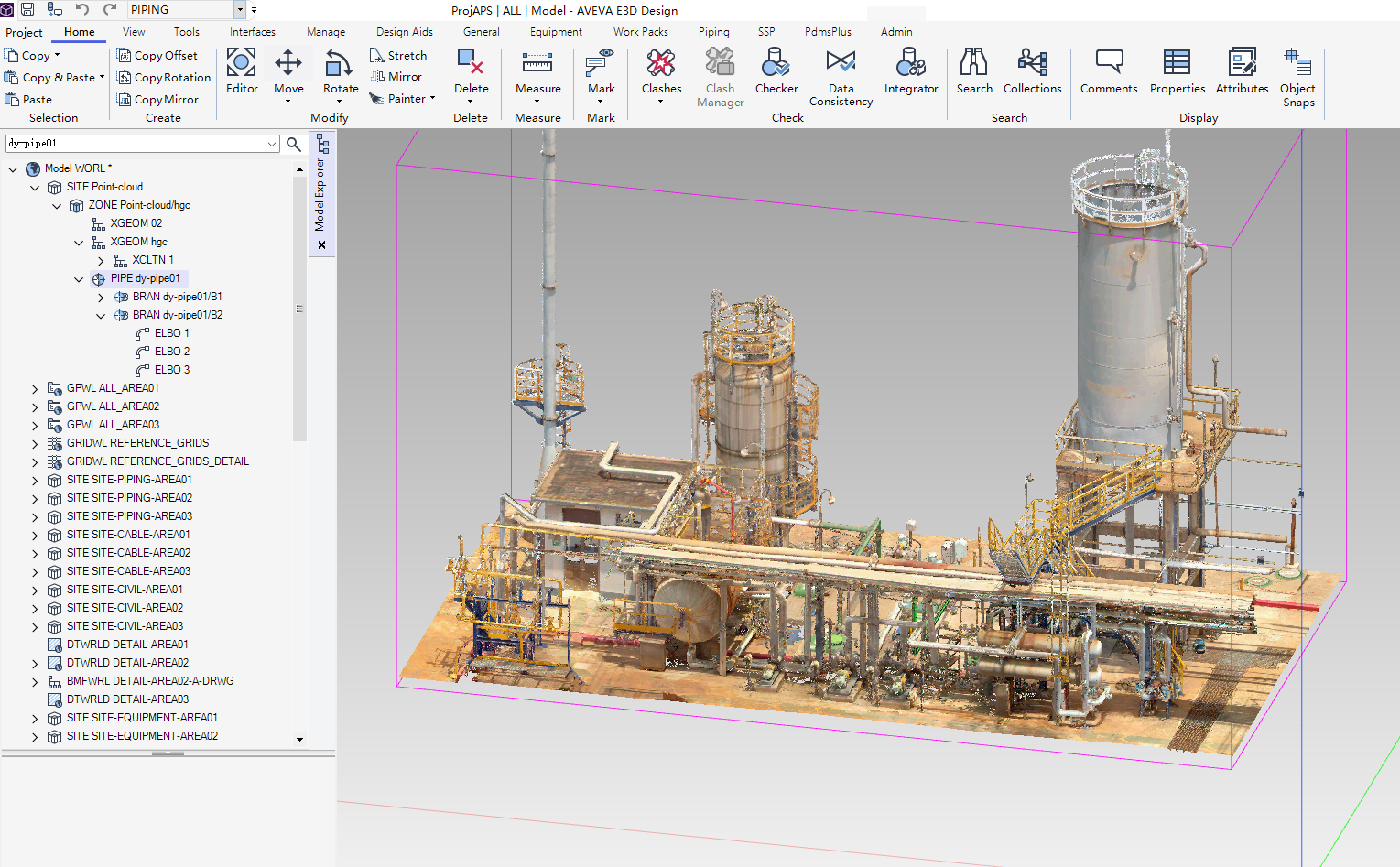Open the Project menu
1400x867 pixels.
(24, 32)
